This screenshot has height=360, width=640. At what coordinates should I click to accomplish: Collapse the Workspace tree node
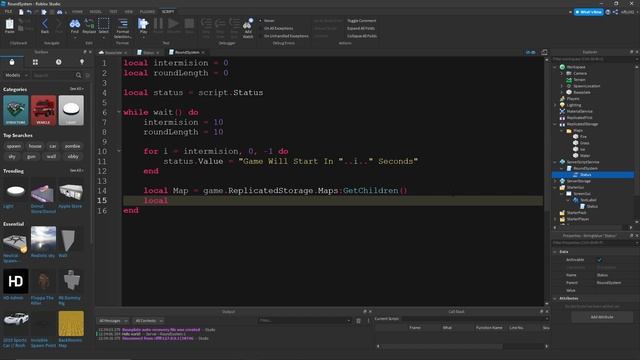tap(555, 67)
